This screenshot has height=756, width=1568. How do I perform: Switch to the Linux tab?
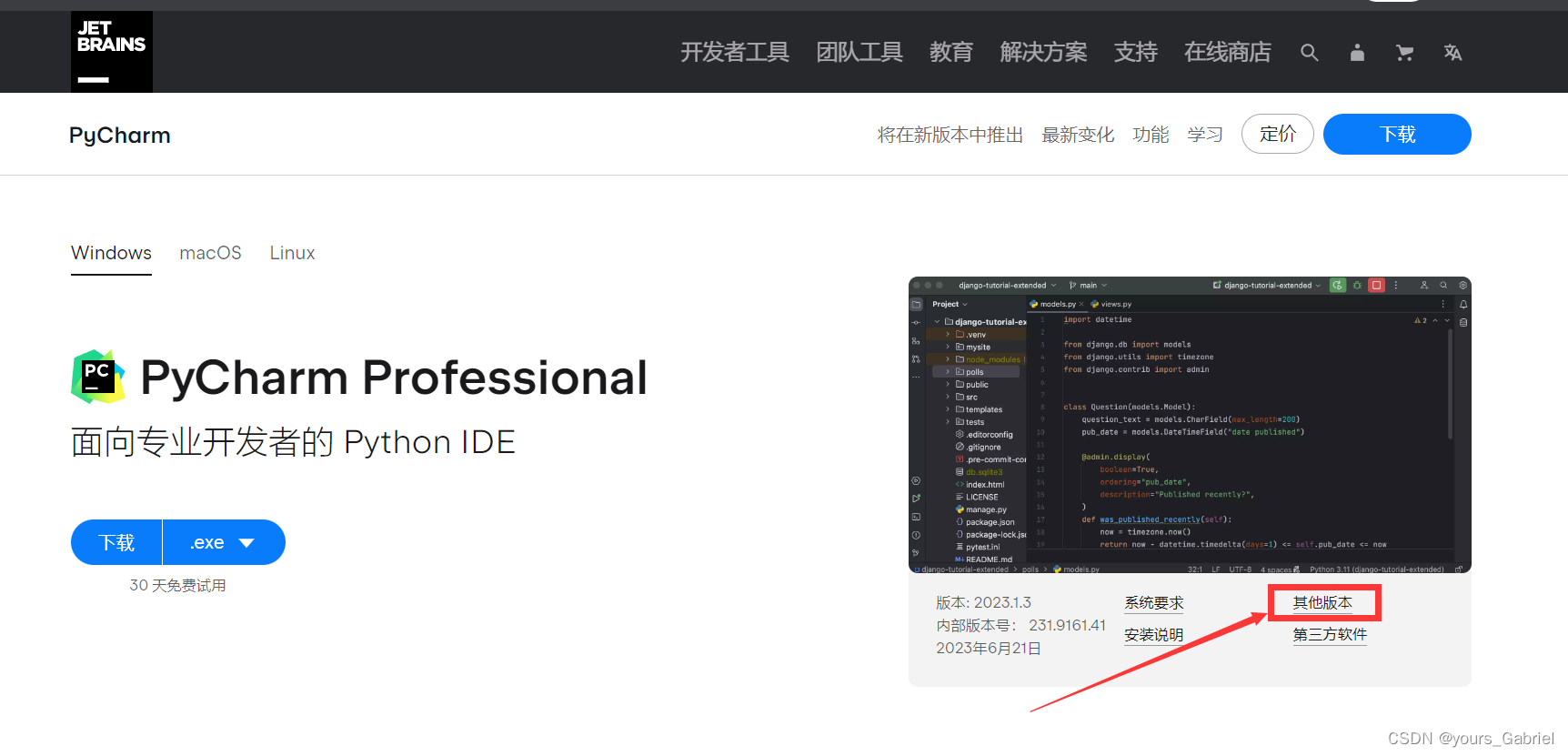292,253
